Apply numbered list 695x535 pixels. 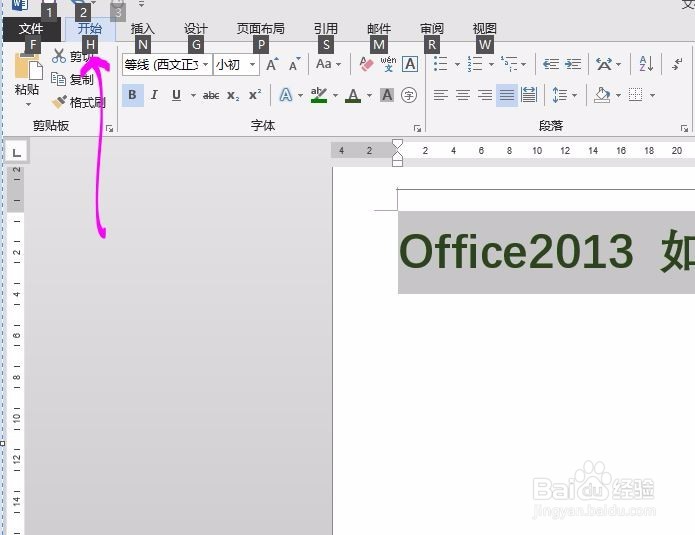tap(475, 64)
